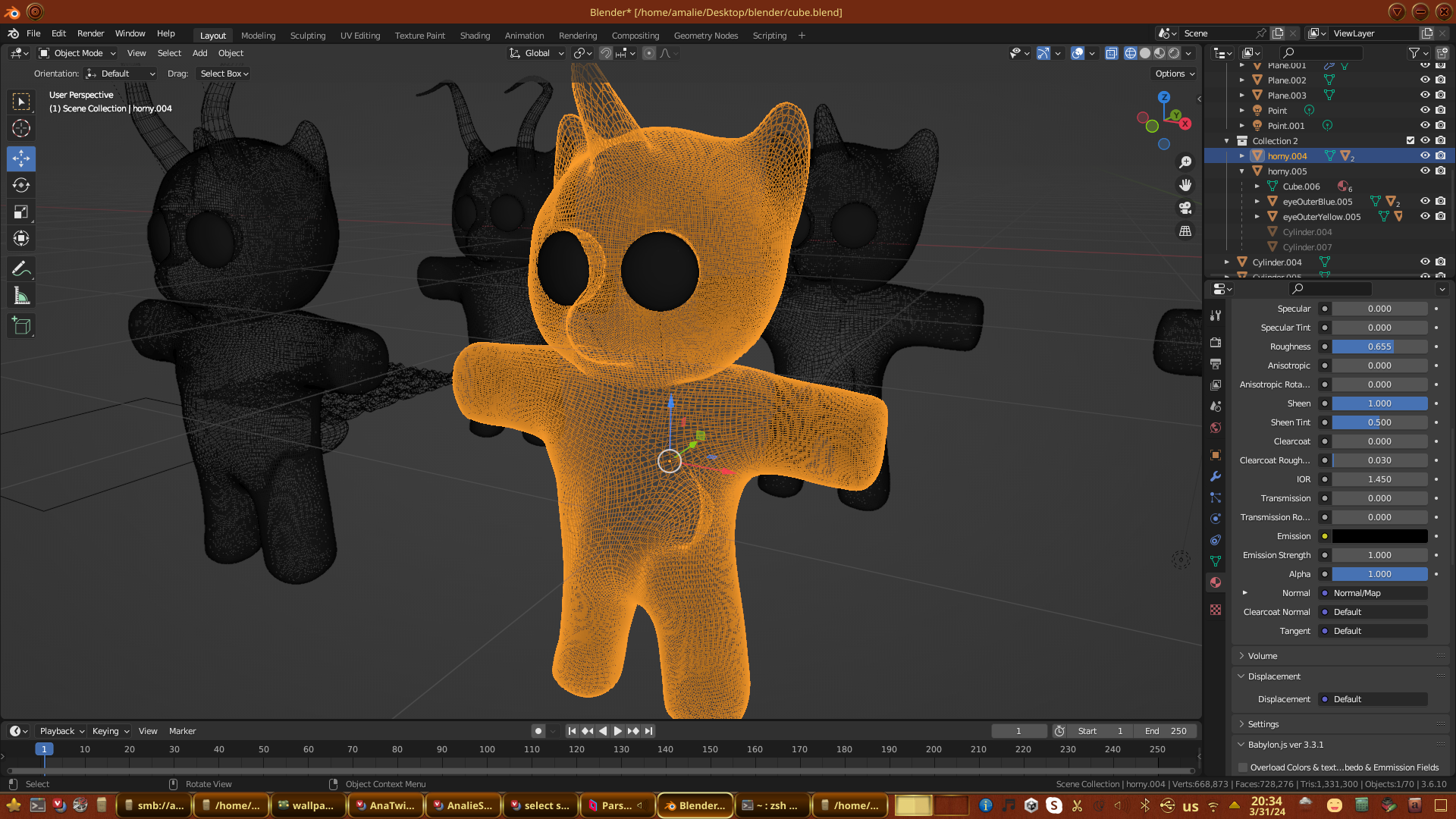Open the Modifiers wrench properties tab
1456x819 pixels.
(1216, 476)
